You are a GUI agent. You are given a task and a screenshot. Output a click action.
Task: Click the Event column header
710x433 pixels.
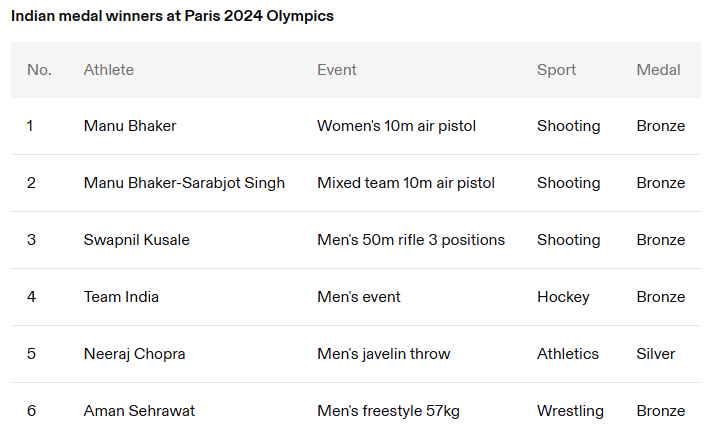coord(337,70)
